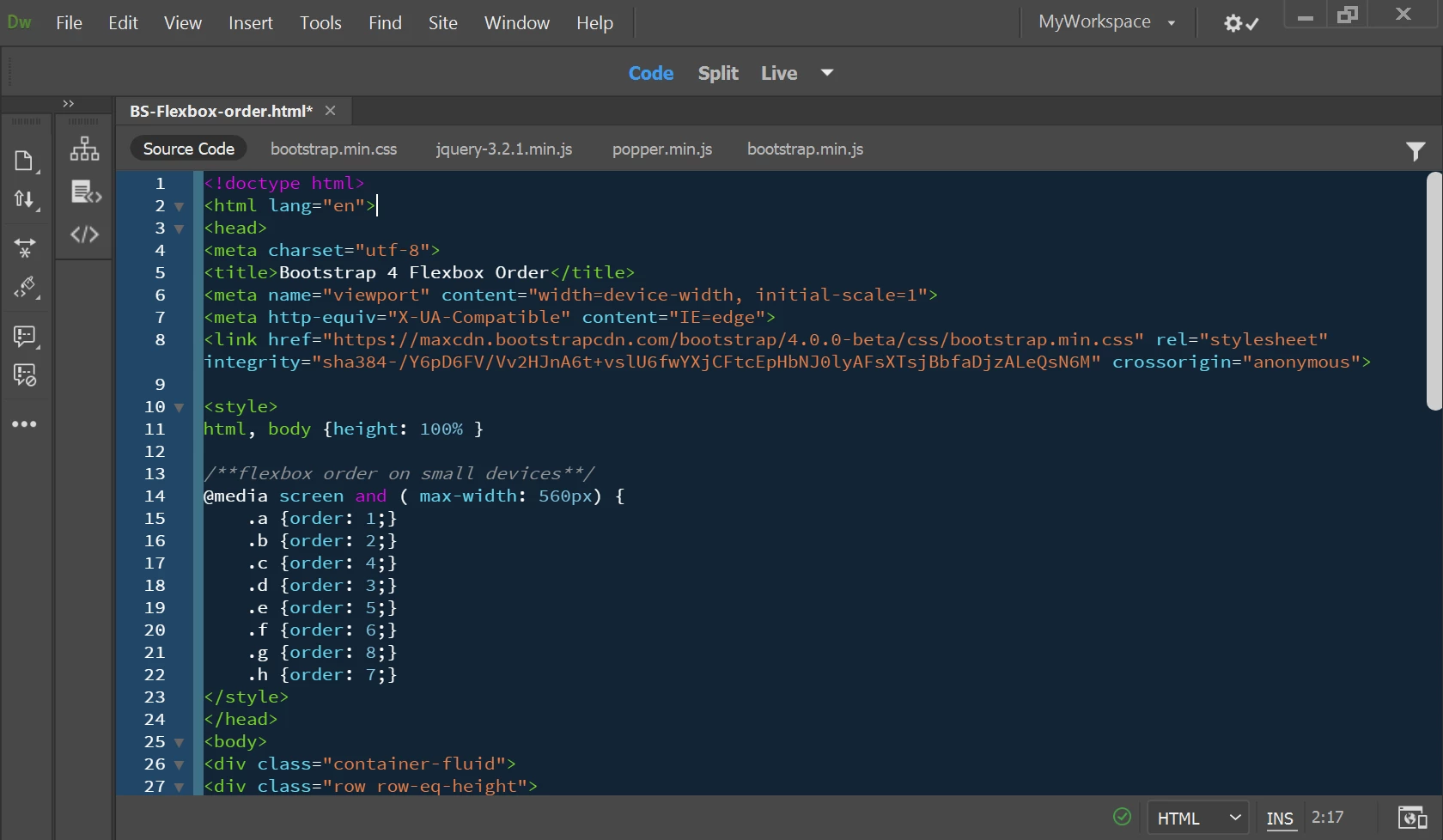The image size is (1443, 840).
Task: Click the Dreamweaver Dw logo
Action: [x=20, y=22]
